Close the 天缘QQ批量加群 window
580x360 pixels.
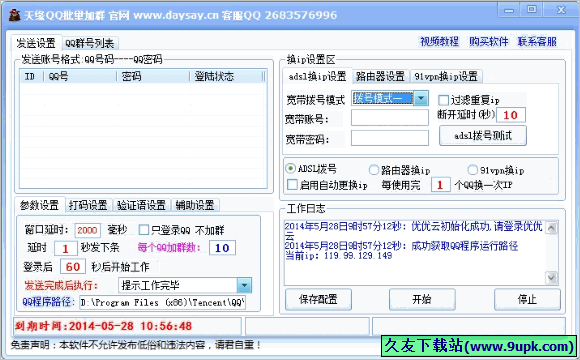pos(561,10)
